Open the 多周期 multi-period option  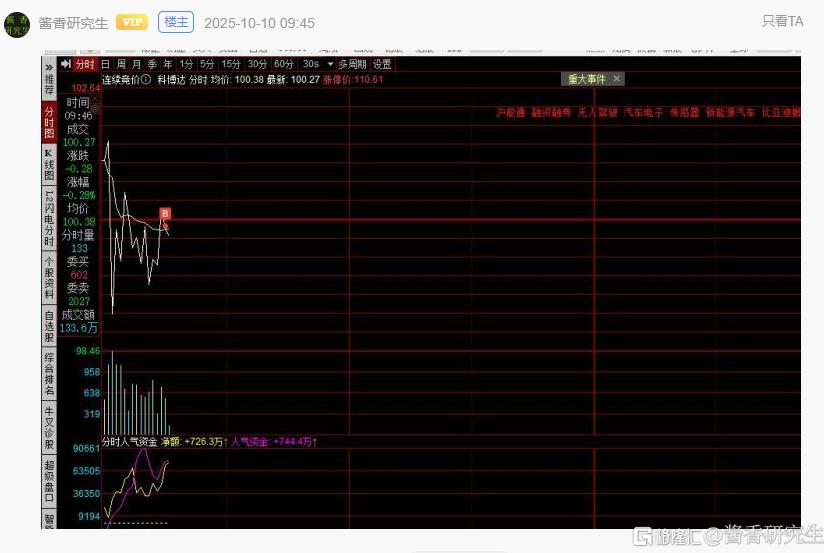click(352, 64)
